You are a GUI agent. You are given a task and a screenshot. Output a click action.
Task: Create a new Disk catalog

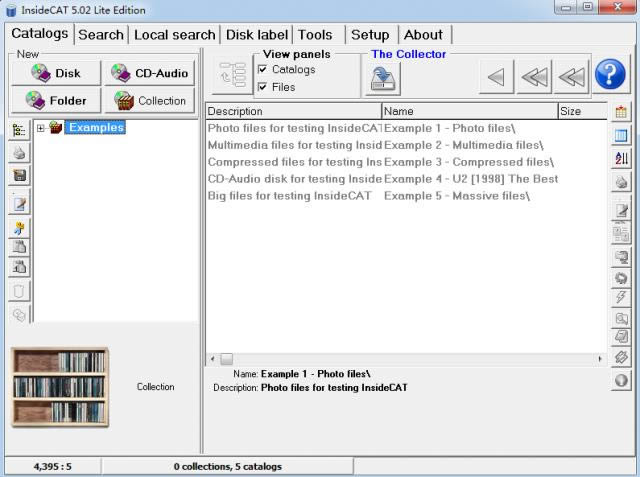(x=56, y=73)
